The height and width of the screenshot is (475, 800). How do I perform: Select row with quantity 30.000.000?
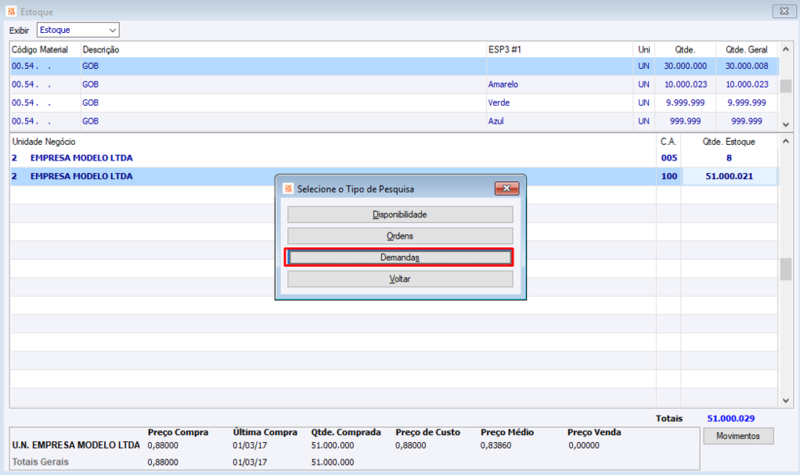[x=394, y=66]
